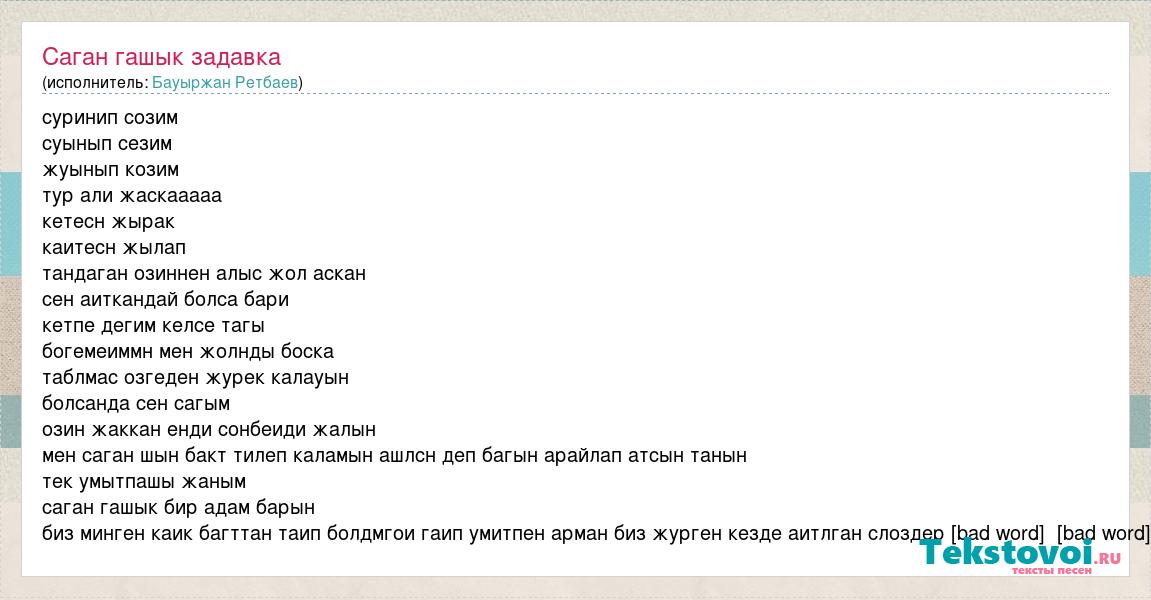1151x600 pixels.
Task: Click the Tekstovoi.ru logo
Action: click(x=1020, y=555)
